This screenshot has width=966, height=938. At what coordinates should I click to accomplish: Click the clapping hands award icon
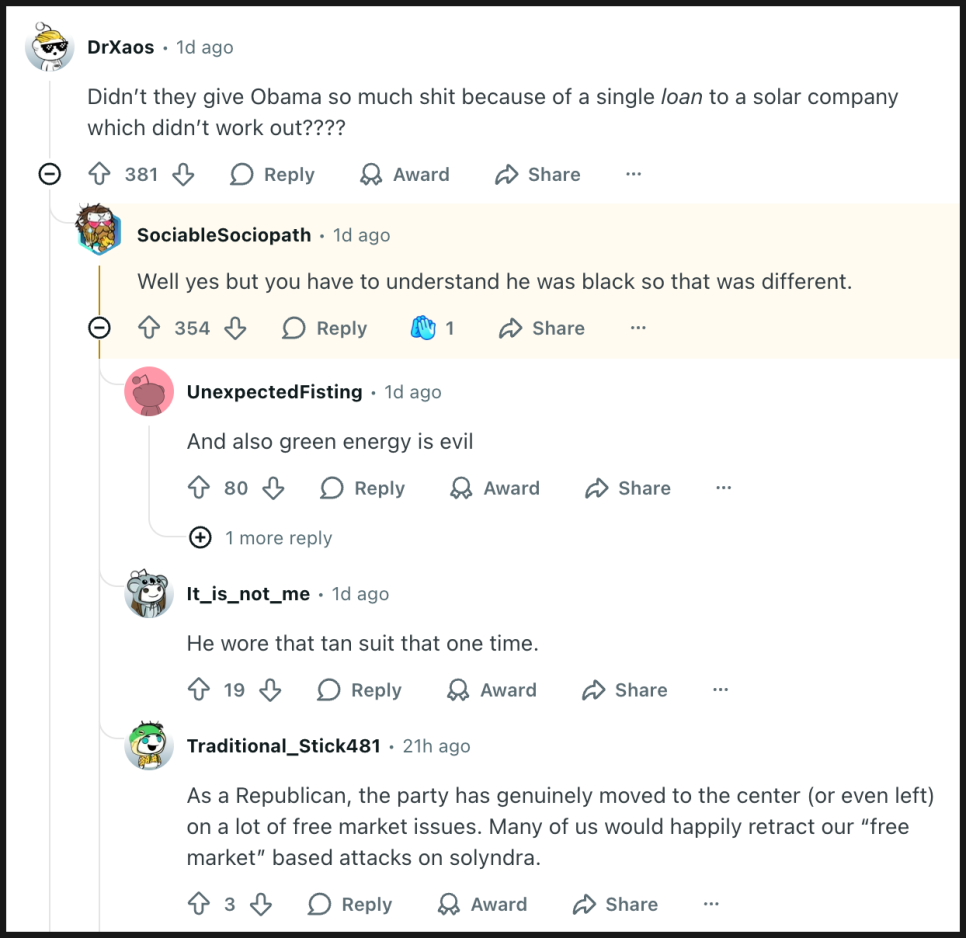point(423,328)
